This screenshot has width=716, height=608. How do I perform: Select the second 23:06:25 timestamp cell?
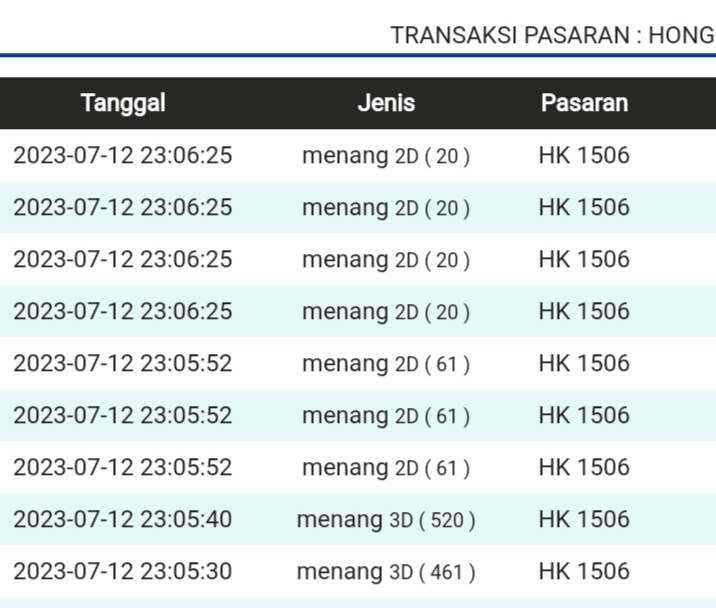point(122,207)
